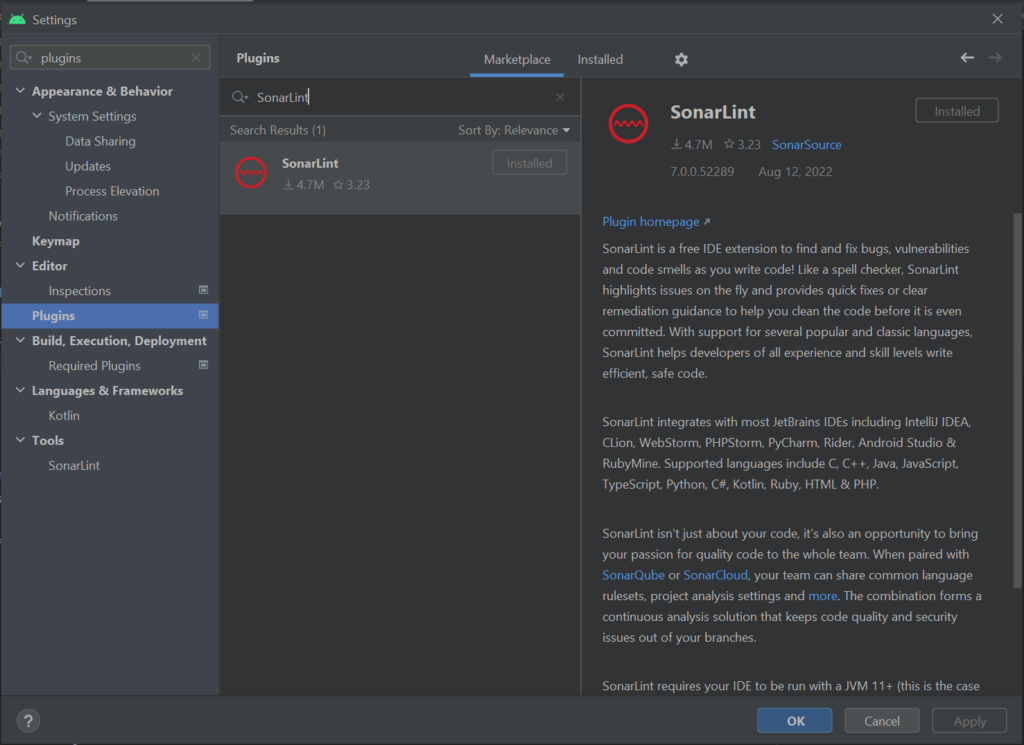This screenshot has height=745, width=1024.
Task: Click the Cancel button
Action: [882, 721]
